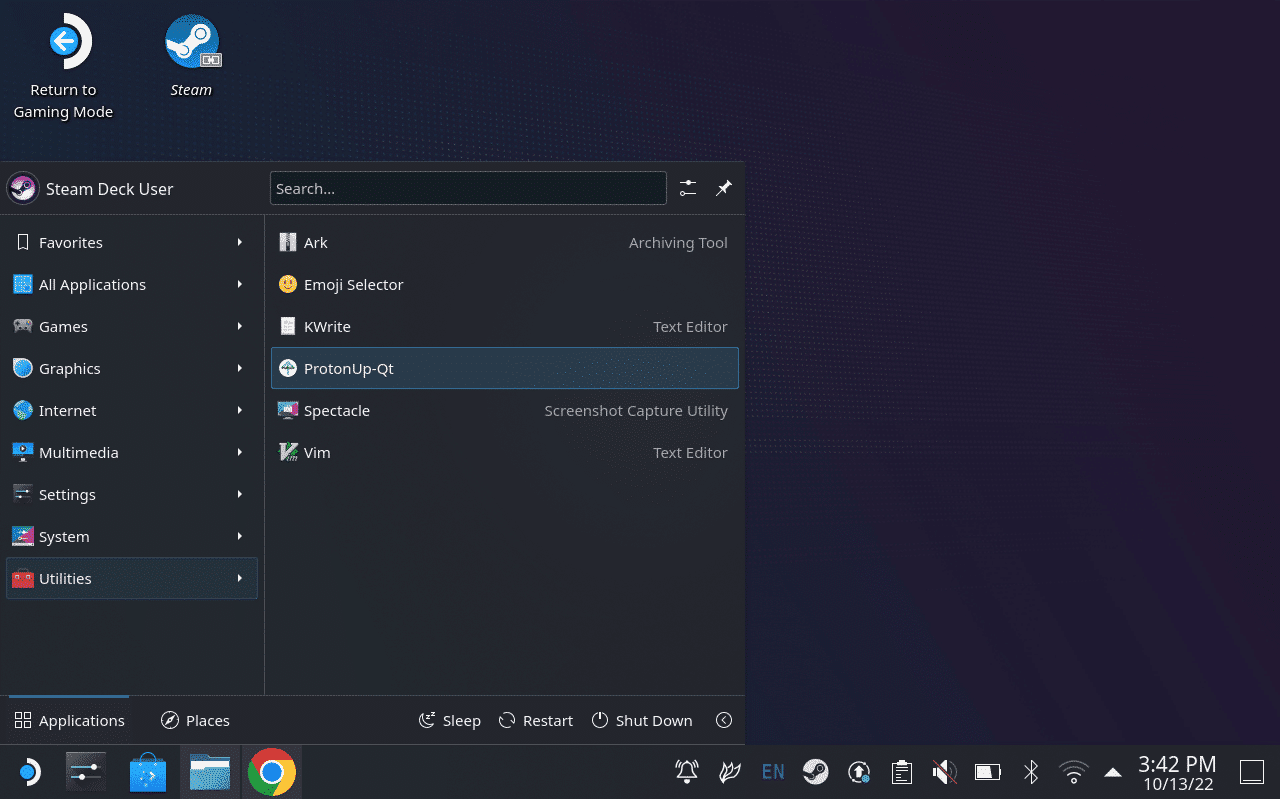The height and width of the screenshot is (799, 1280).
Task: Show more session options arrow button
Action: (x=724, y=720)
